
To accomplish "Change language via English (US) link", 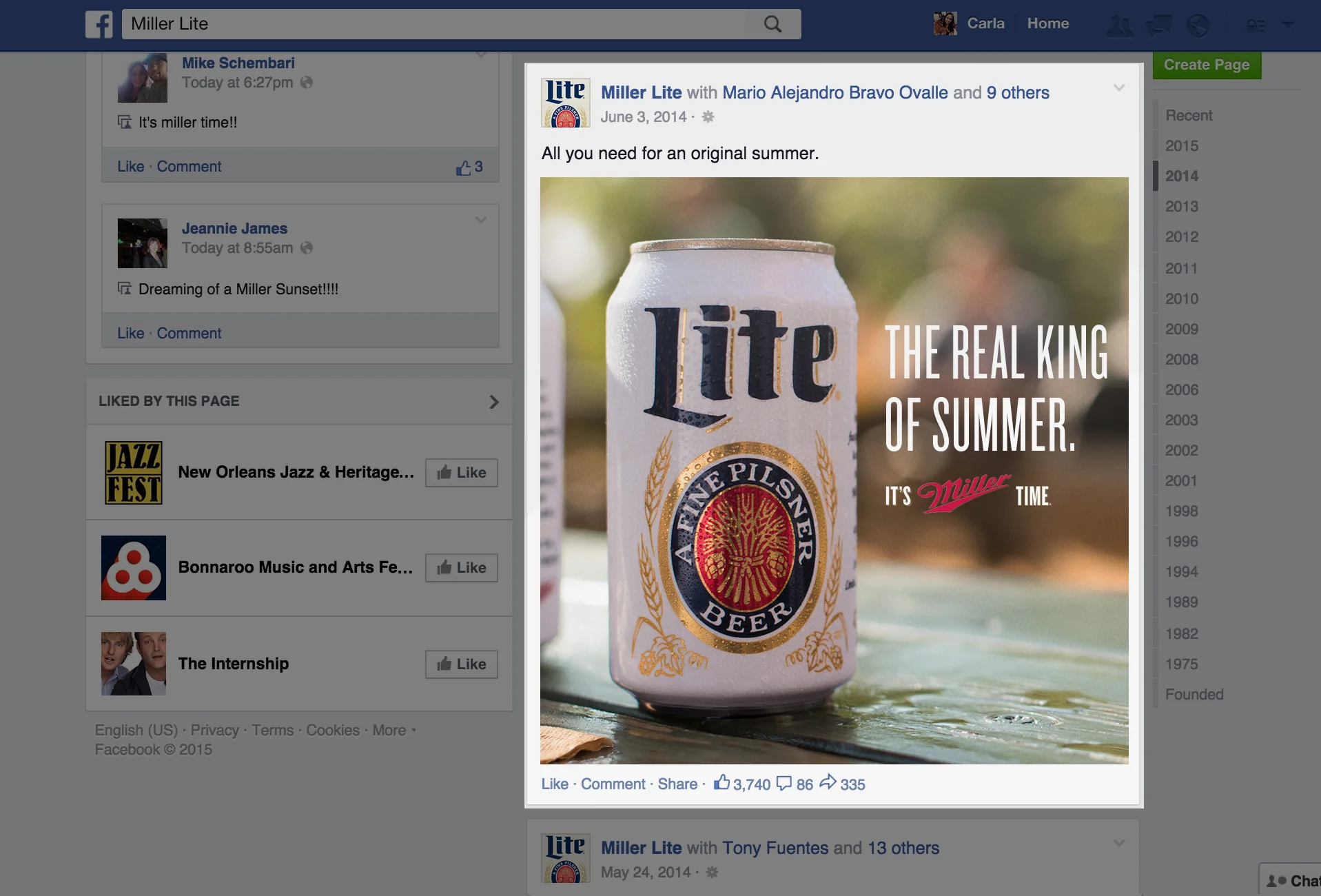I will [136, 731].
